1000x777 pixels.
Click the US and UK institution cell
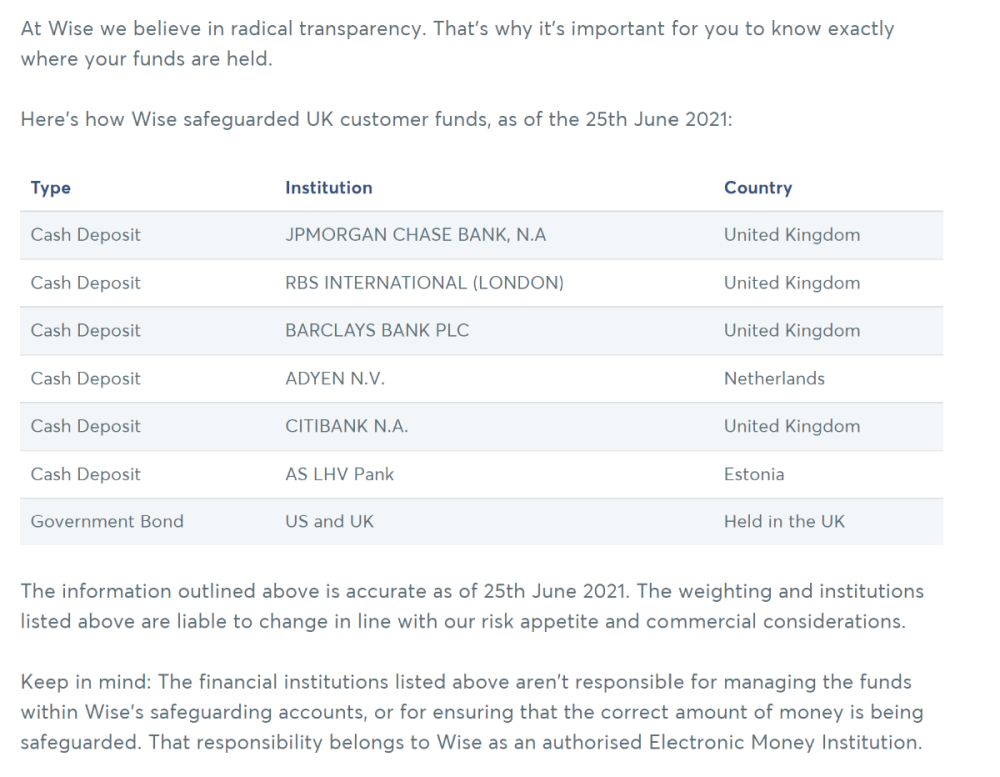pos(329,521)
